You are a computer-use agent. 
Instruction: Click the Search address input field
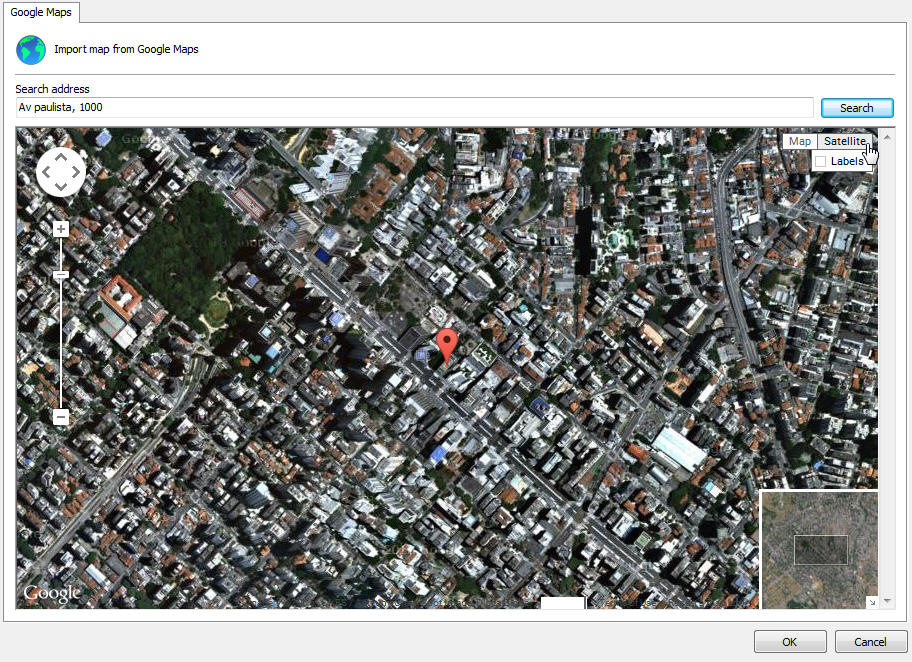[415, 108]
